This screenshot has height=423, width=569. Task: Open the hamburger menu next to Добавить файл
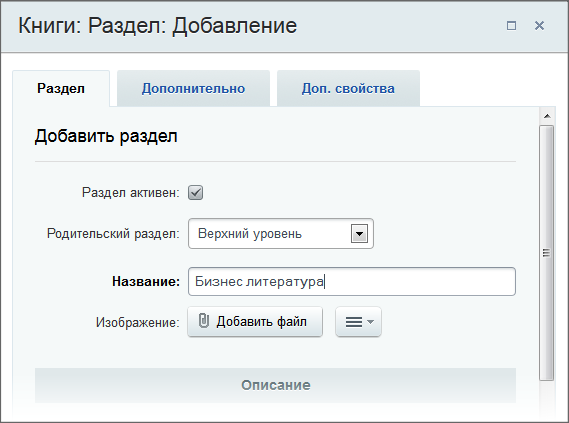[x=358, y=322]
